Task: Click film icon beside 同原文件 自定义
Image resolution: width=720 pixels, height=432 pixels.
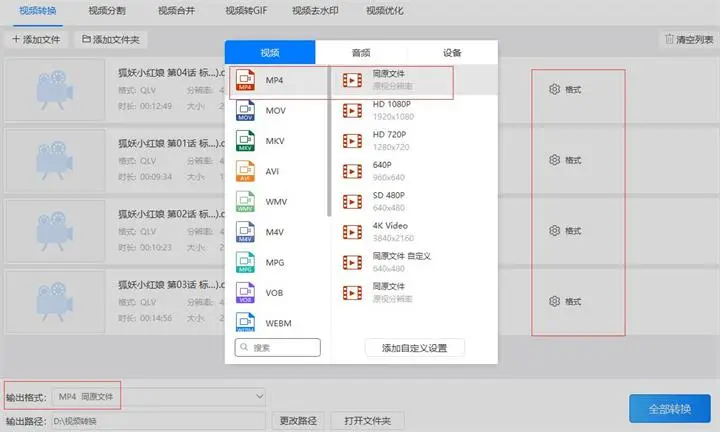Action: (352, 262)
